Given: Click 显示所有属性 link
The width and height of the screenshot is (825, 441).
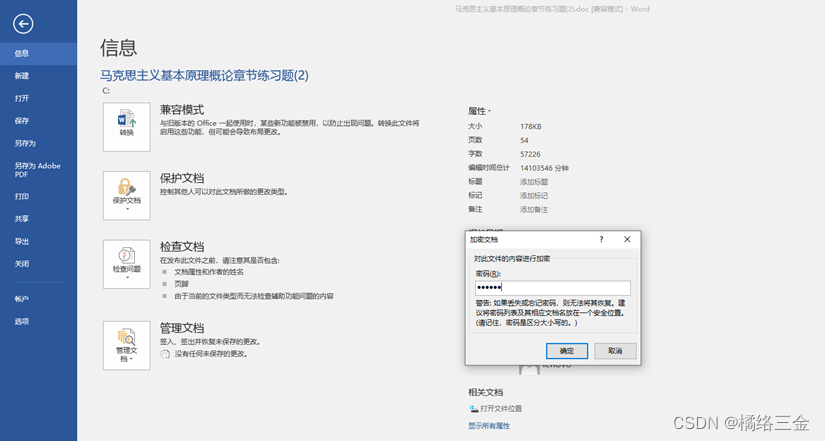Looking at the screenshot, I should coord(489,426).
